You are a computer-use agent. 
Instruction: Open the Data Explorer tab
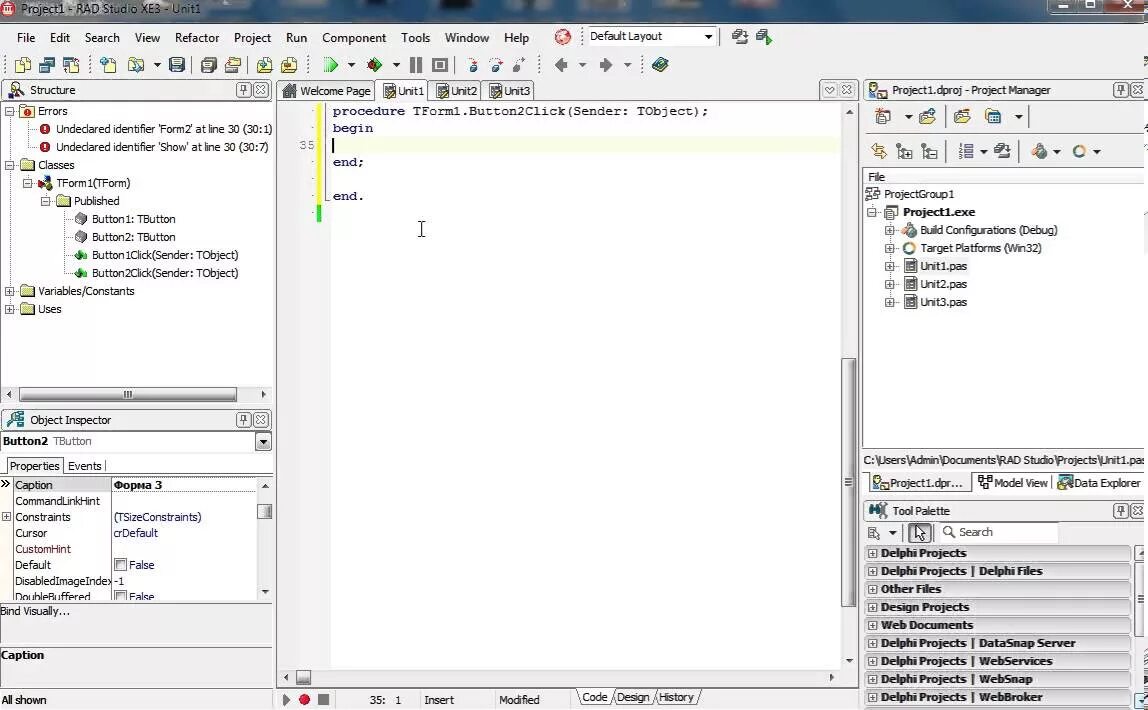point(1100,483)
